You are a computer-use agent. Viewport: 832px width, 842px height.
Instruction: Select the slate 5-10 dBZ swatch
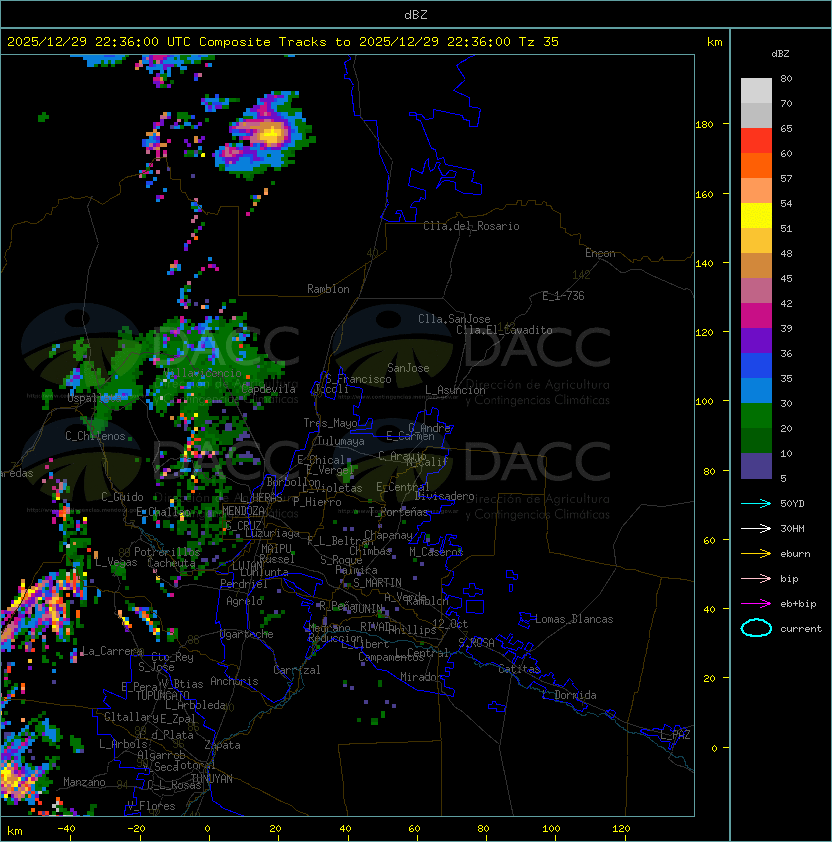coord(756,466)
